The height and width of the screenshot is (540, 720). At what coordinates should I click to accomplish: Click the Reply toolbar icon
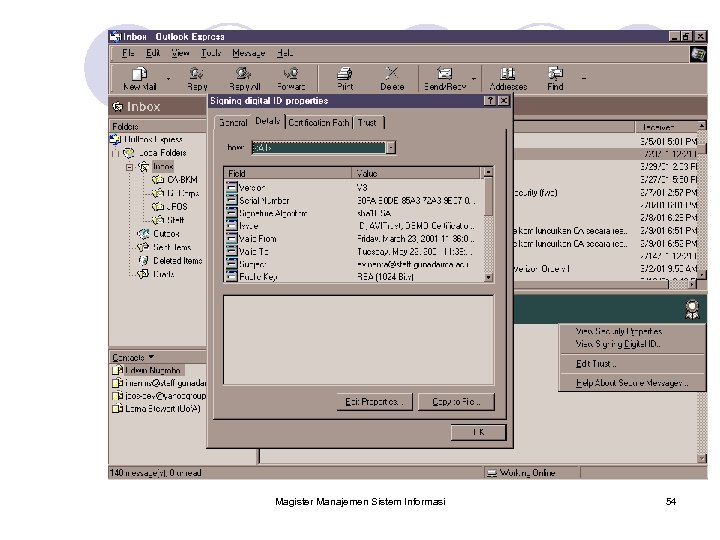click(x=197, y=79)
